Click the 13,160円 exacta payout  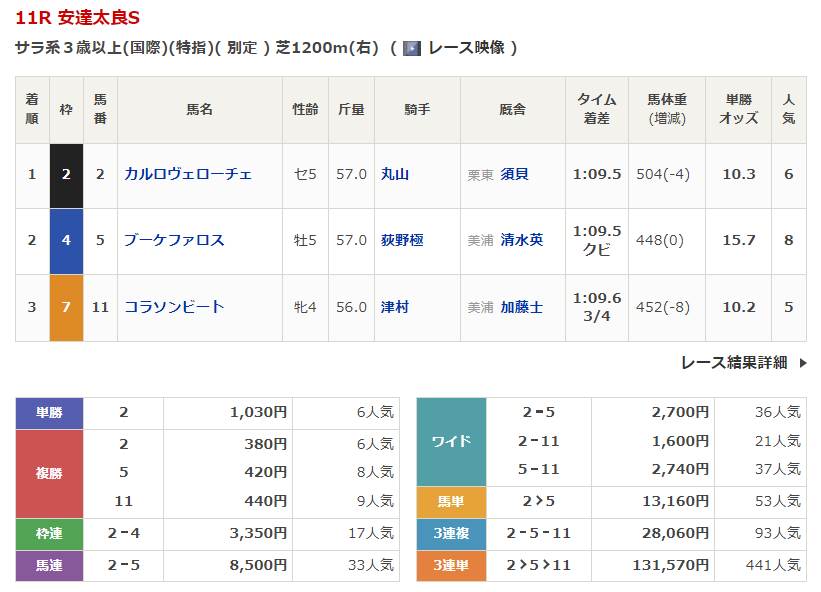(675, 501)
